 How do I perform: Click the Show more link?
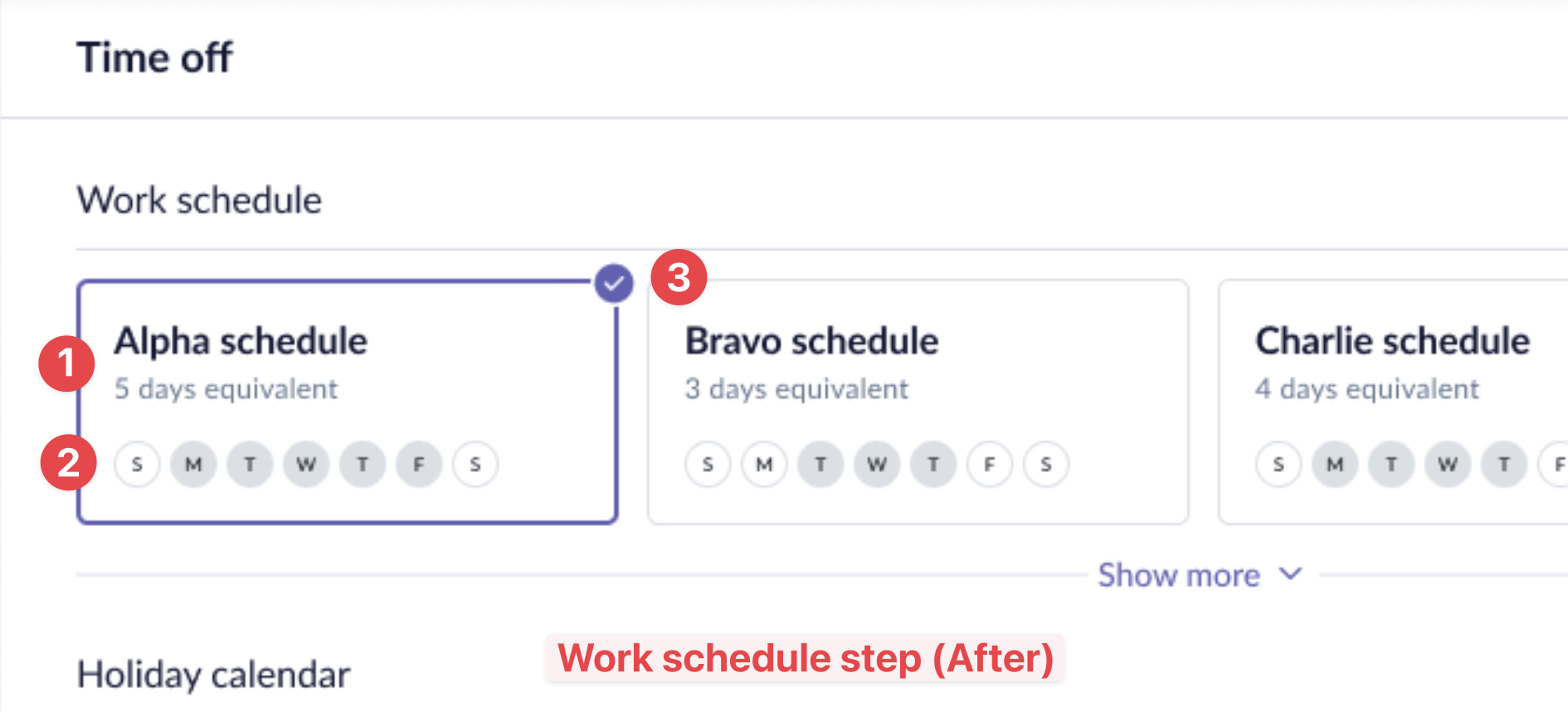(1179, 575)
